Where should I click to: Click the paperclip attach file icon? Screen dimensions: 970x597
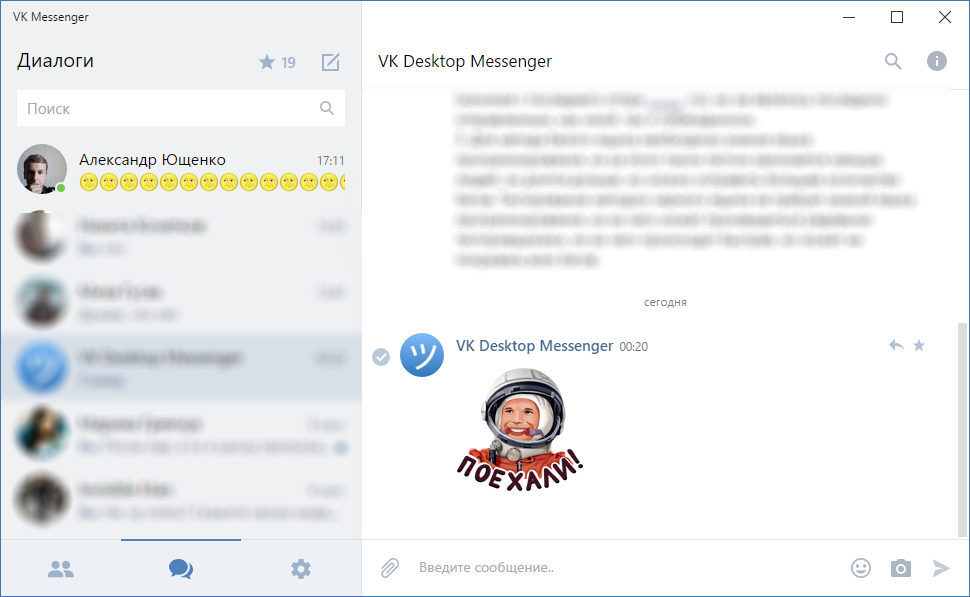click(x=390, y=568)
